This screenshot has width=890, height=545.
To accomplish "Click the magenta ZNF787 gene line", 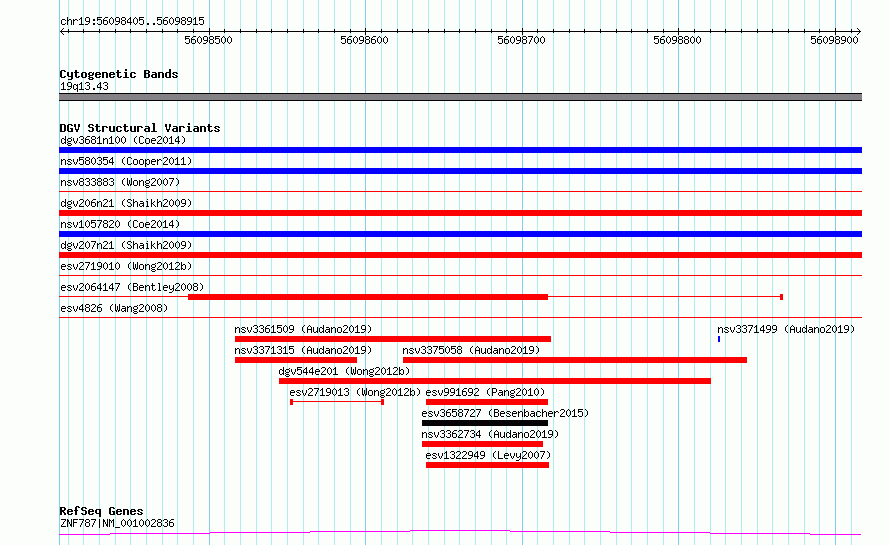I will pyautogui.click(x=460, y=533).
